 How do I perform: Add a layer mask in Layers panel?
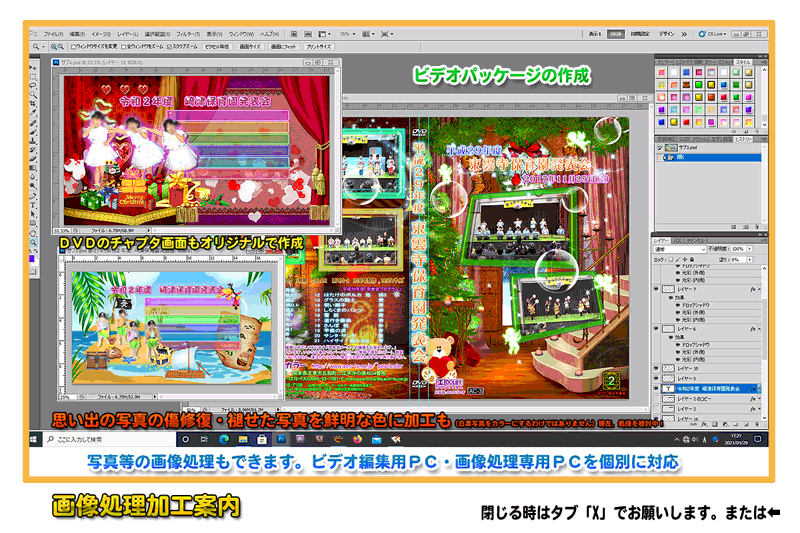[715, 424]
